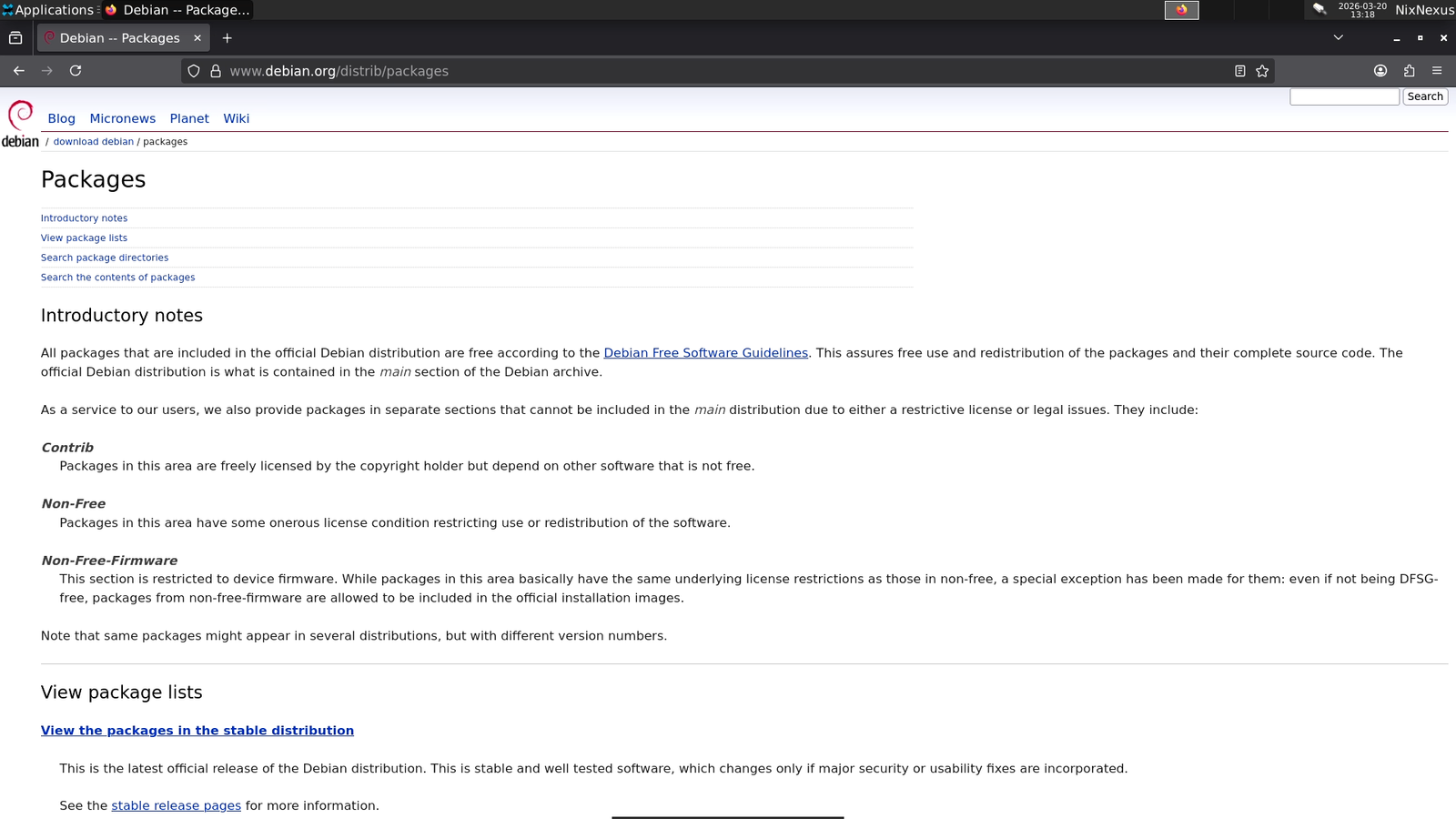Focus the Debian site search field

click(1344, 96)
